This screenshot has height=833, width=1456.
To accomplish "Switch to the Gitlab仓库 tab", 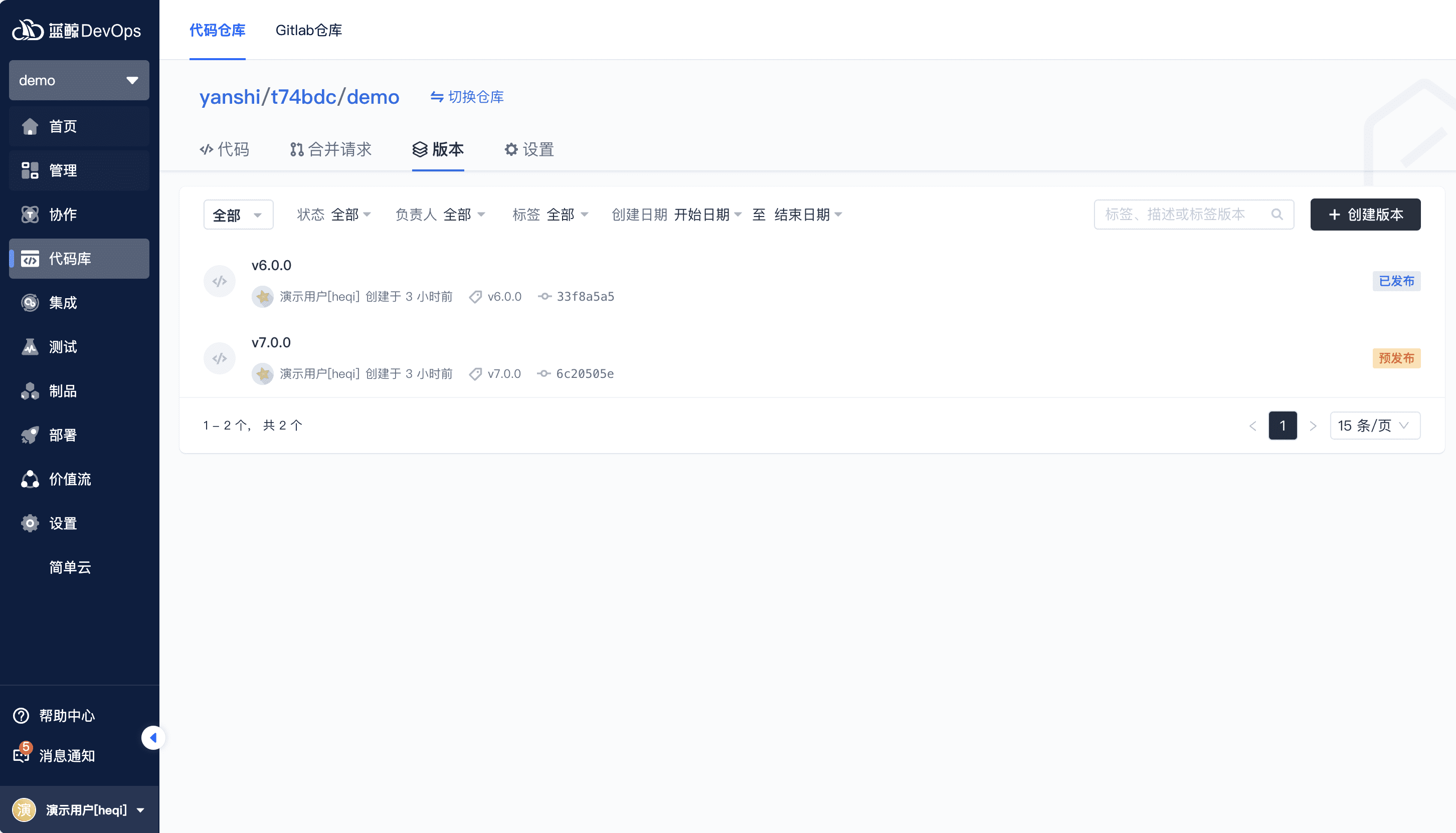I will (x=308, y=30).
